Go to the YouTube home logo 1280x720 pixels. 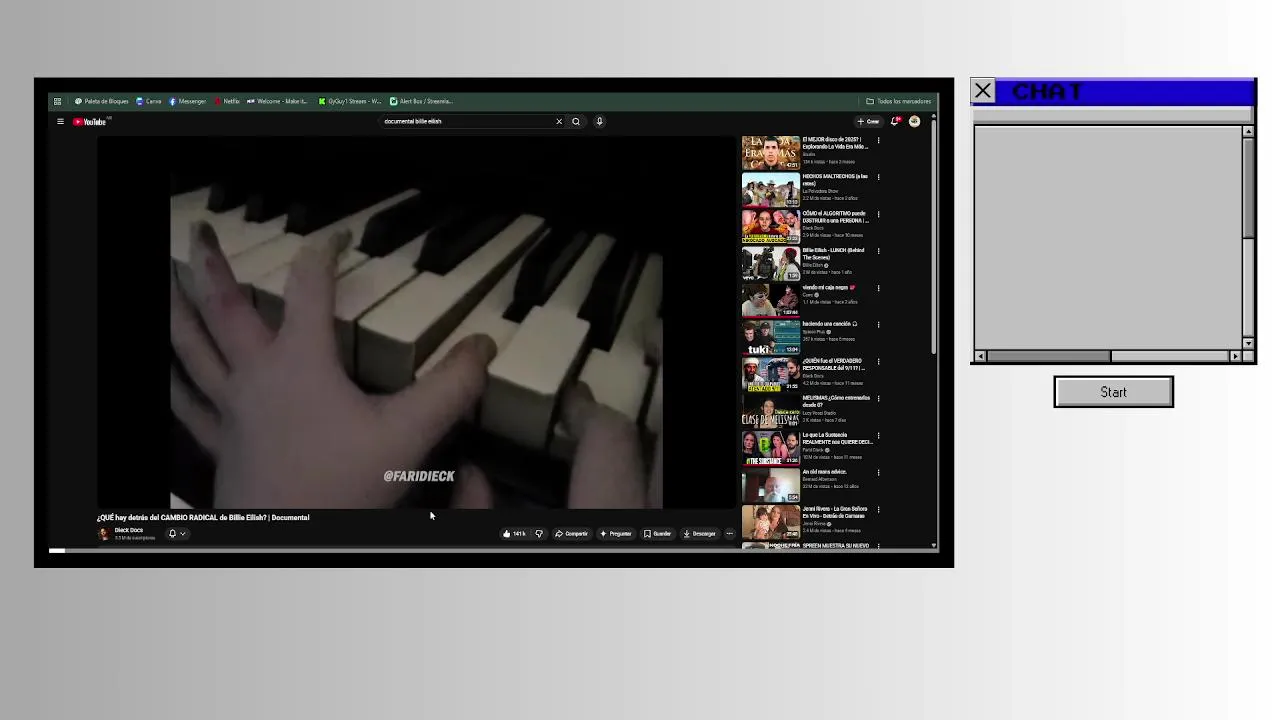(x=89, y=122)
